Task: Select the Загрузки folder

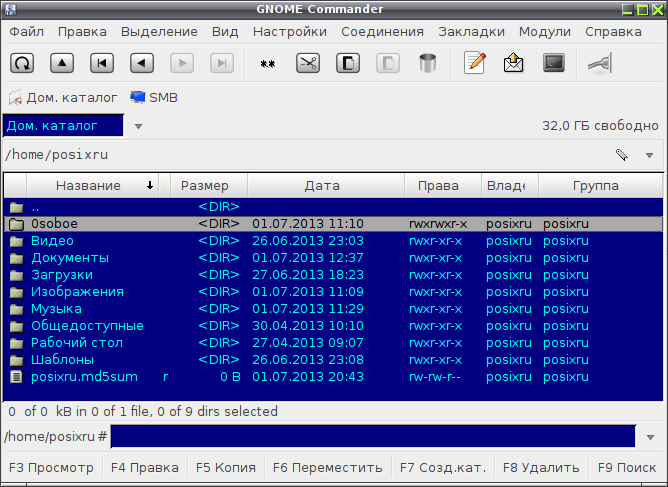Action: click(x=333, y=275)
